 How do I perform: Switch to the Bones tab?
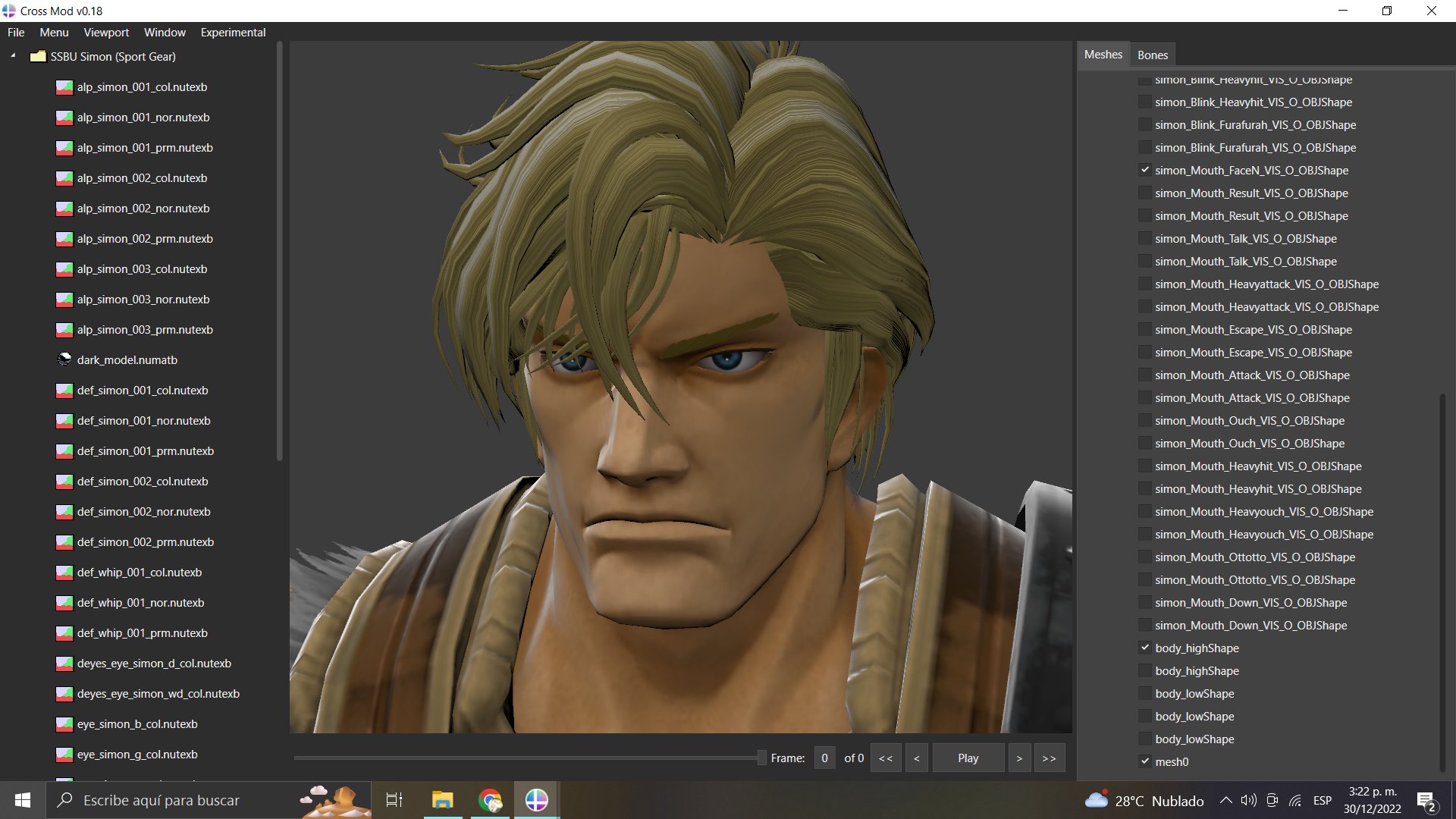(1152, 55)
